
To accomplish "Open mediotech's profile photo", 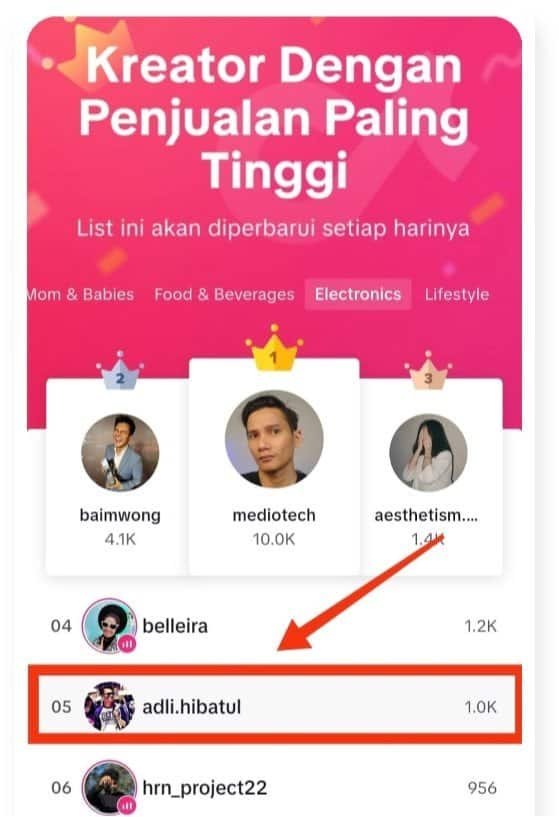I will 274,439.
